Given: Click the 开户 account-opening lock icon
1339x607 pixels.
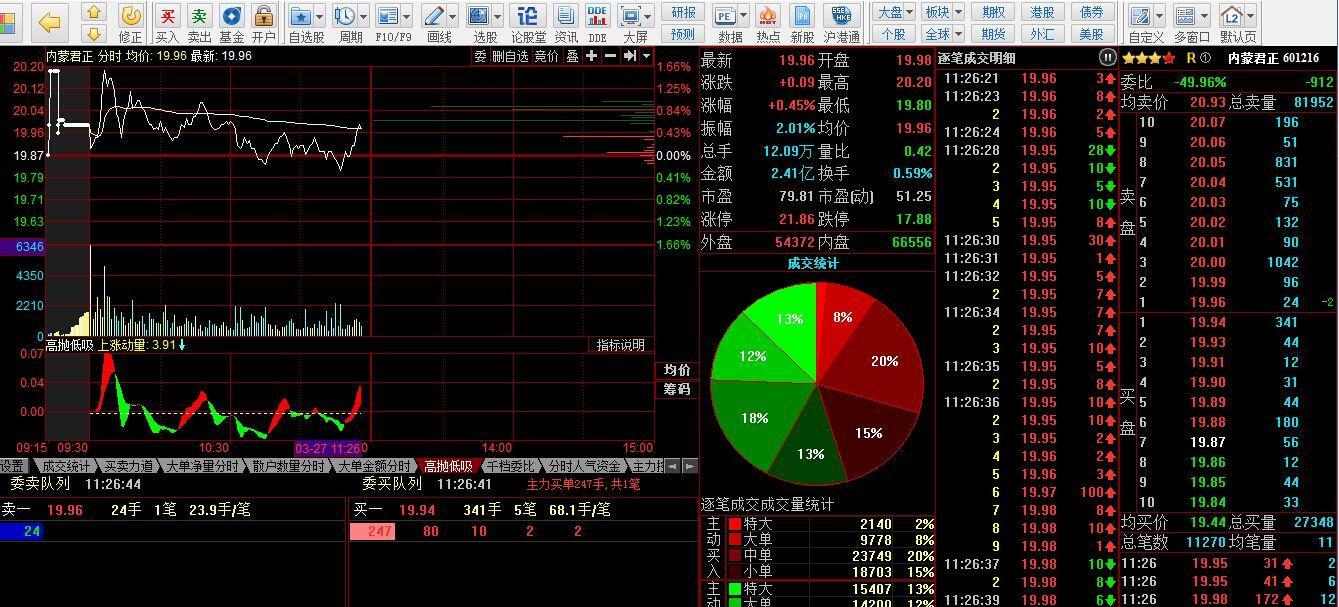Looking at the screenshot, I should [x=264, y=16].
